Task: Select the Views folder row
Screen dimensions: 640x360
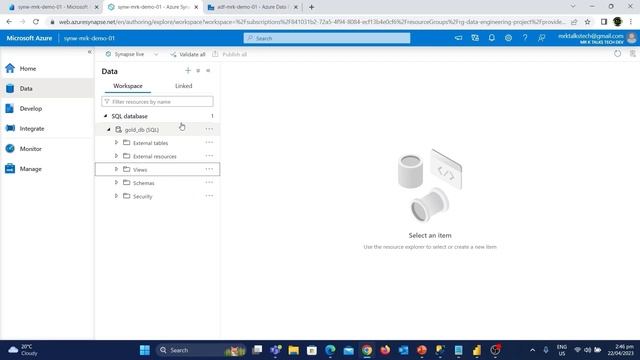Action: point(157,169)
